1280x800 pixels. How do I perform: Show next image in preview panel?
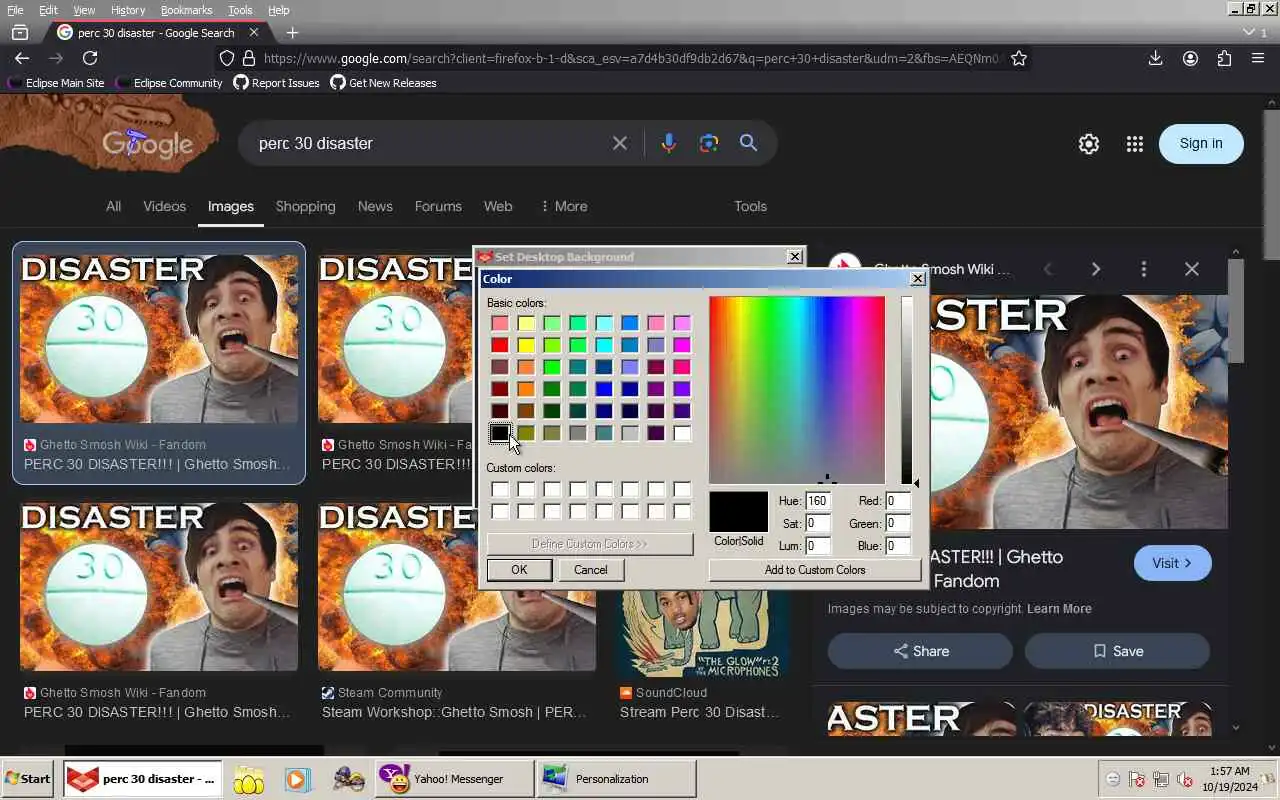click(x=1096, y=269)
